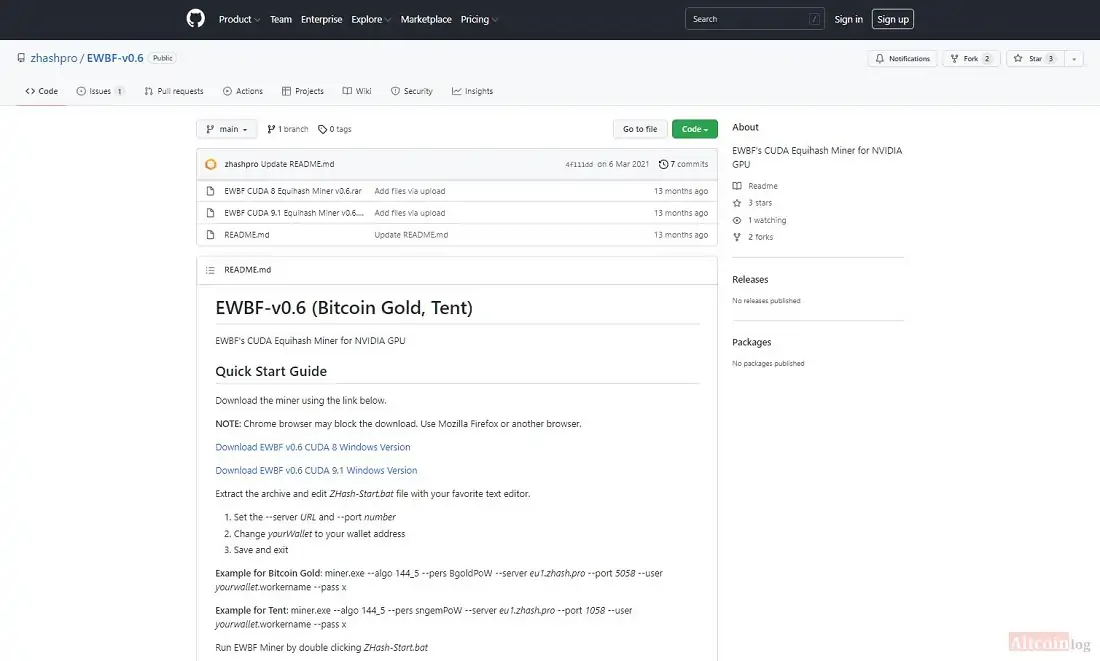Open the Projects tab
The height and width of the screenshot is (661, 1100).
pos(302,91)
